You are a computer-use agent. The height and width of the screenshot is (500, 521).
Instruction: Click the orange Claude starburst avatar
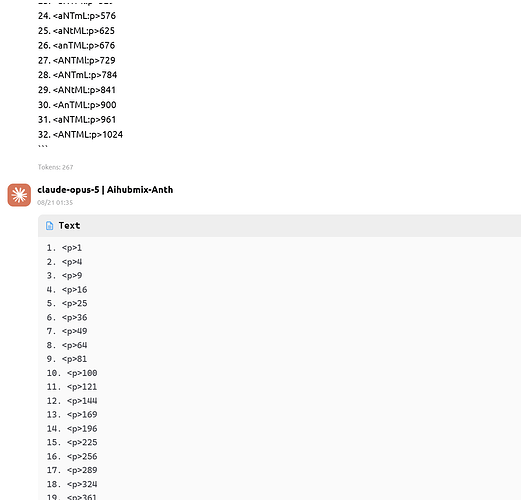[19, 195]
